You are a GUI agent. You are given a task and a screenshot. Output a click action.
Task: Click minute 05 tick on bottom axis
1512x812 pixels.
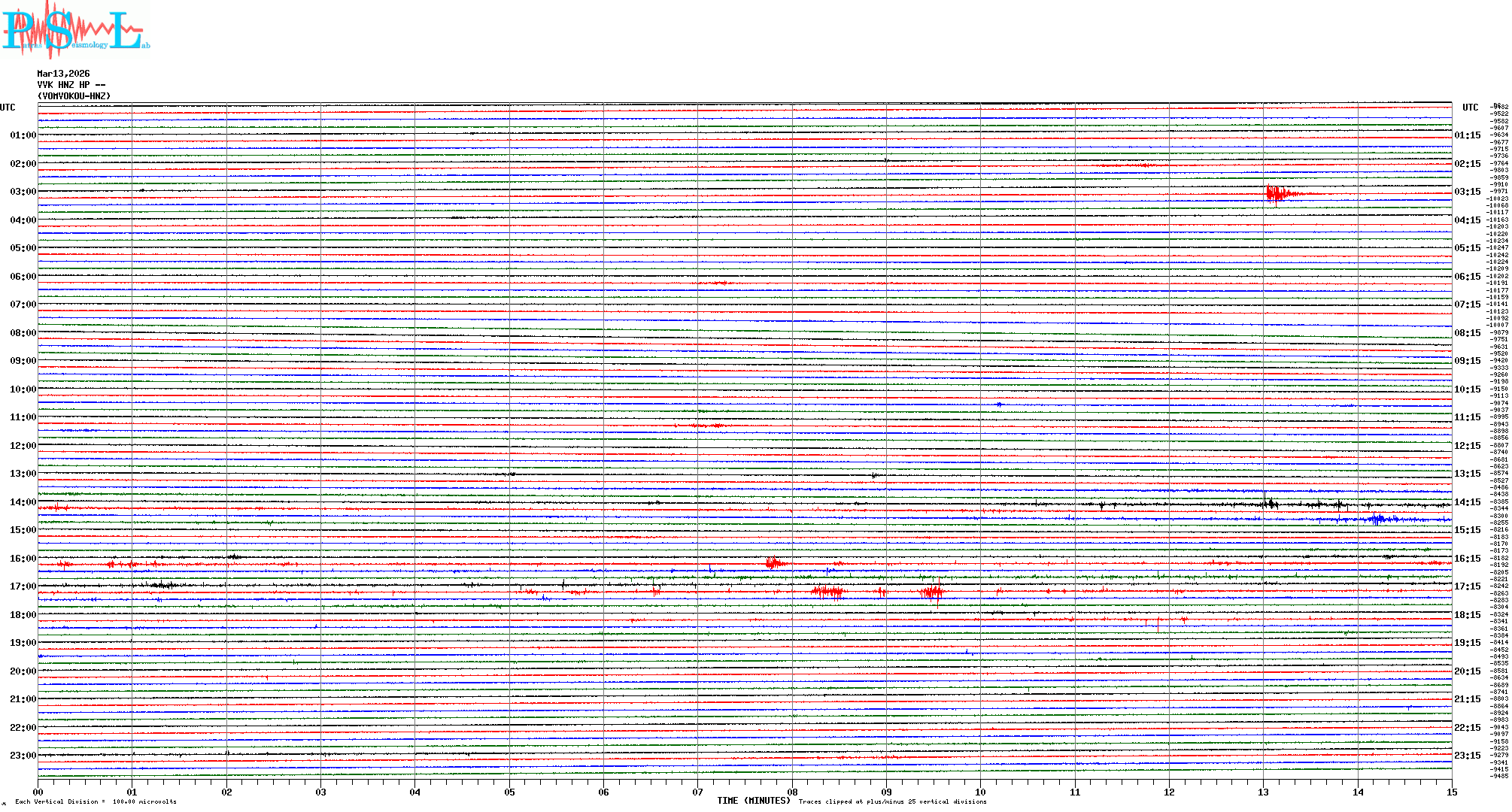click(x=509, y=792)
